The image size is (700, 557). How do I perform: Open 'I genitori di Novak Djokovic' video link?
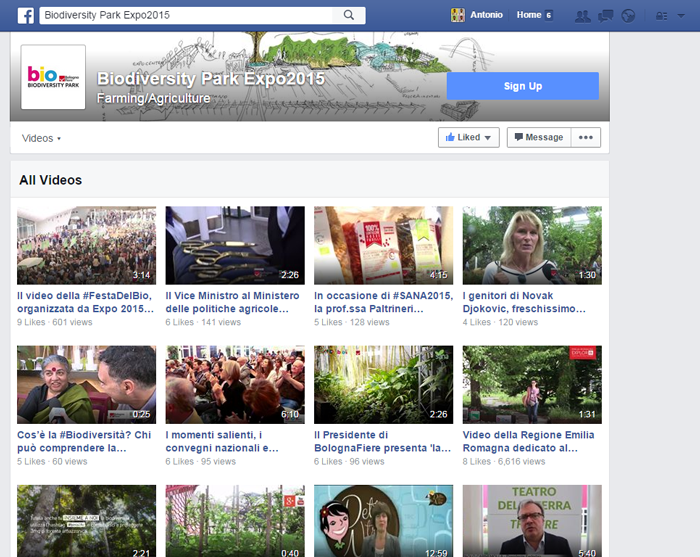pyautogui.click(x=524, y=302)
